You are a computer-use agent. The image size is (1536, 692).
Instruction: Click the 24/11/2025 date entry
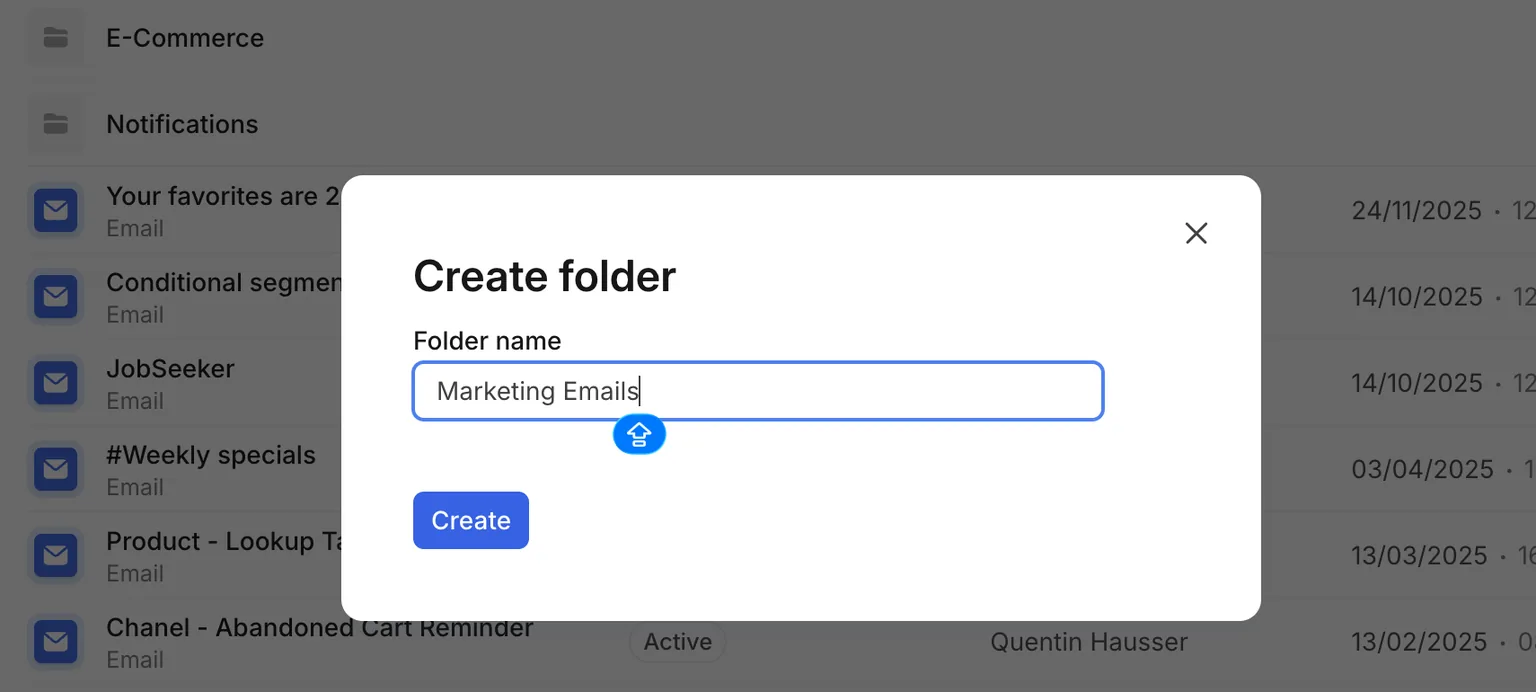point(1417,210)
